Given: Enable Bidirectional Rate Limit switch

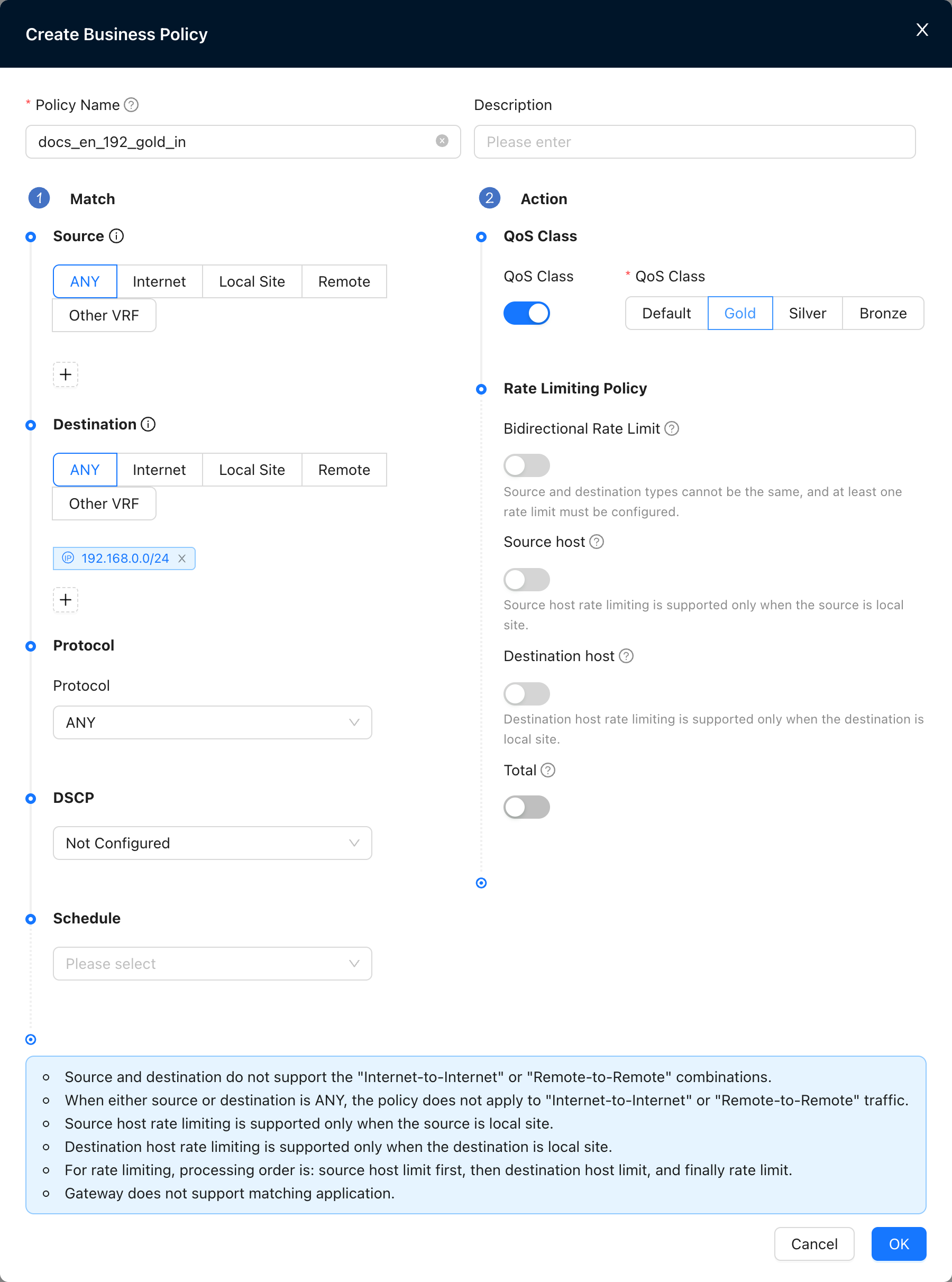Looking at the screenshot, I should (x=527, y=465).
